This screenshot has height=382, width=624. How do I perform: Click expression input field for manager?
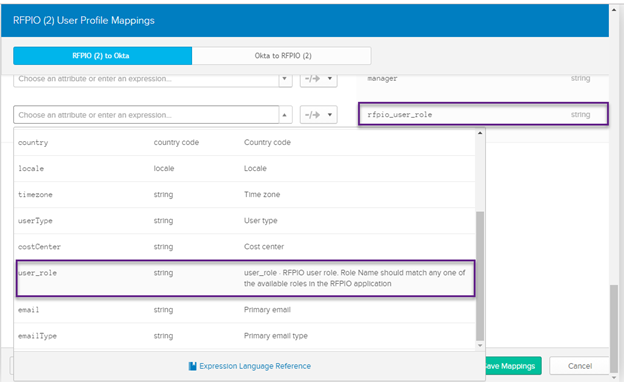coord(146,79)
